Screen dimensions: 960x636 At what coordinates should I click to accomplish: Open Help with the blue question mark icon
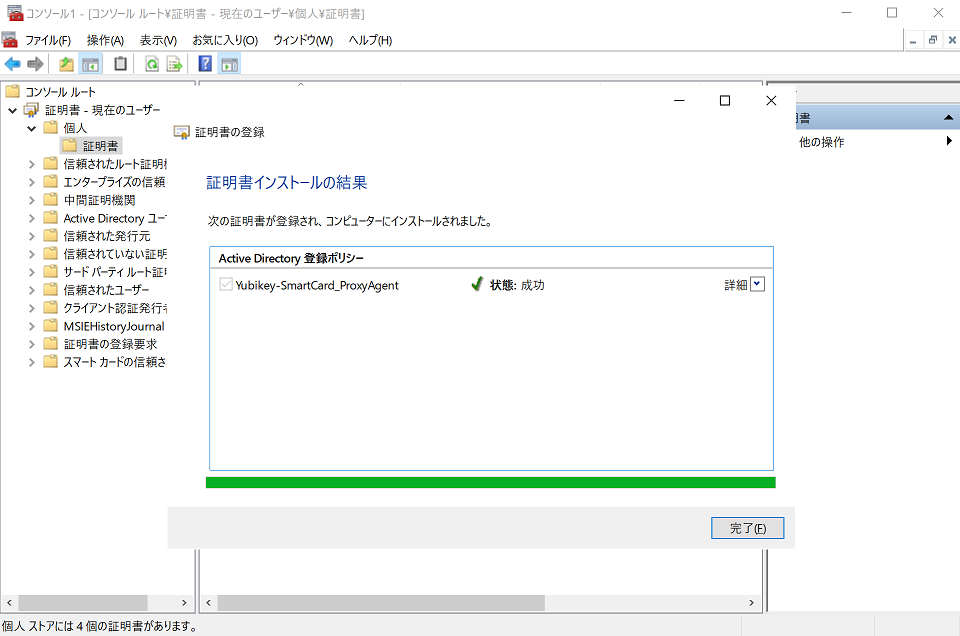pos(205,64)
